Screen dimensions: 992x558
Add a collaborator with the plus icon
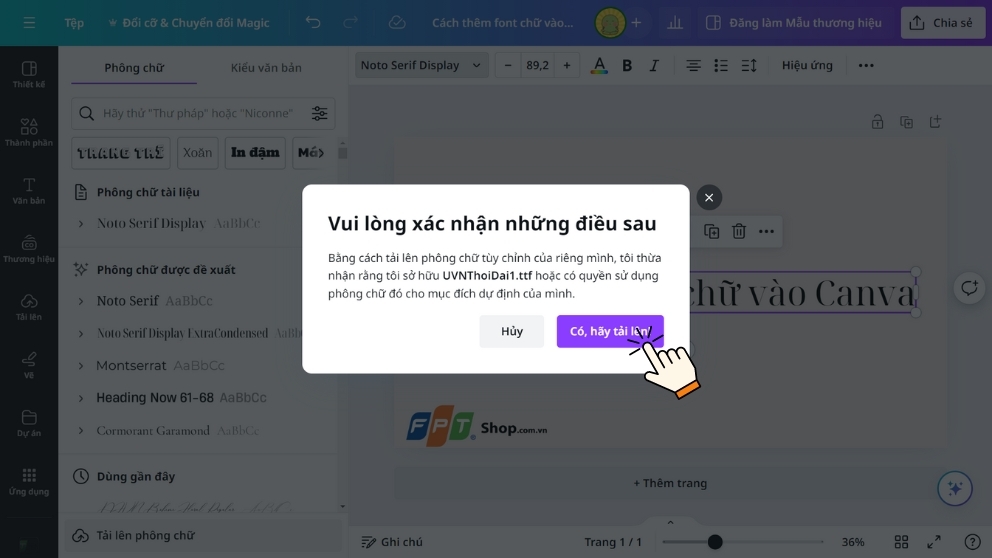point(636,23)
